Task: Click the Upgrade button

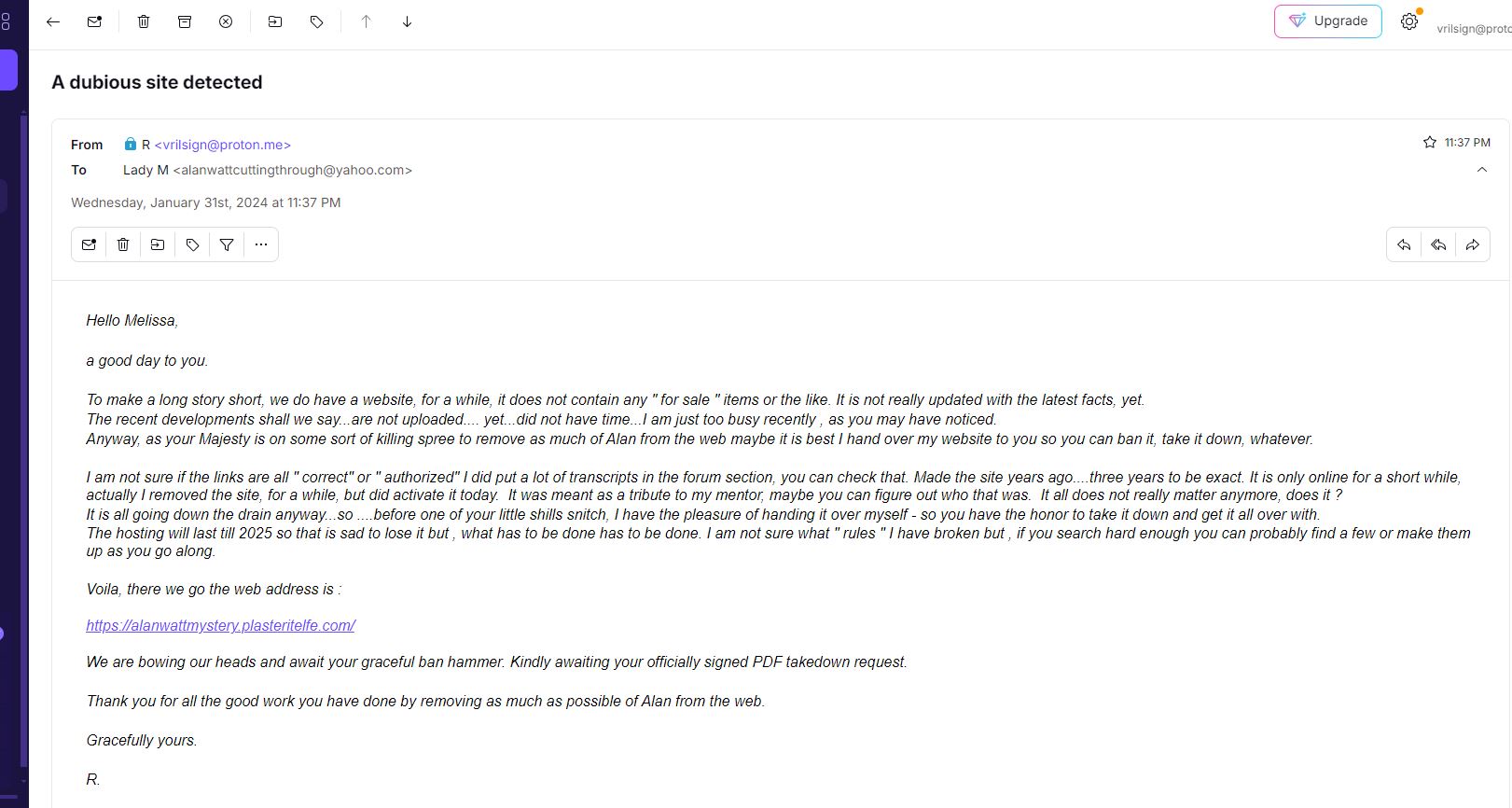Action: coord(1327,21)
